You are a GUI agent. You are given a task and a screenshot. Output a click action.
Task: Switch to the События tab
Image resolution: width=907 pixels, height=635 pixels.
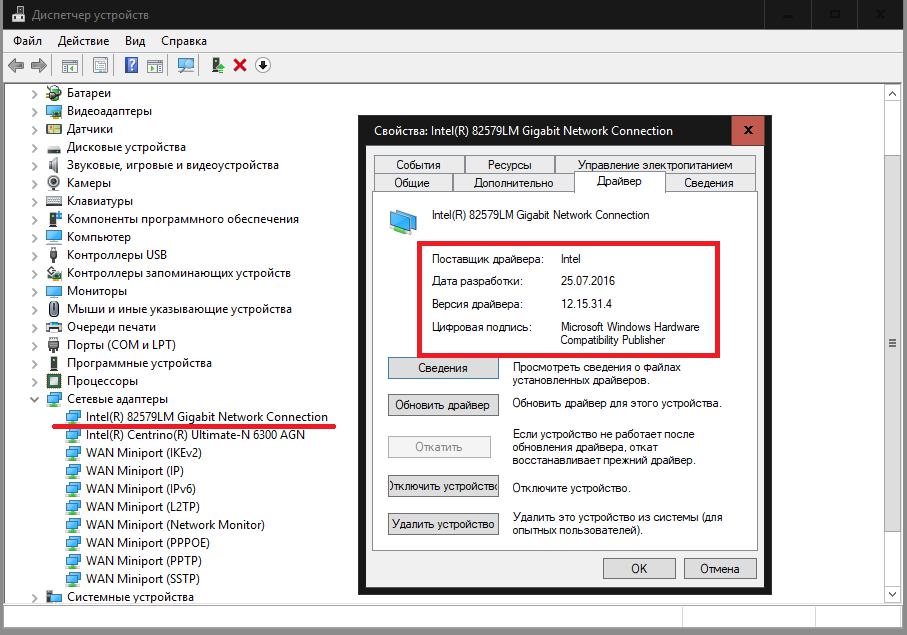pos(419,164)
